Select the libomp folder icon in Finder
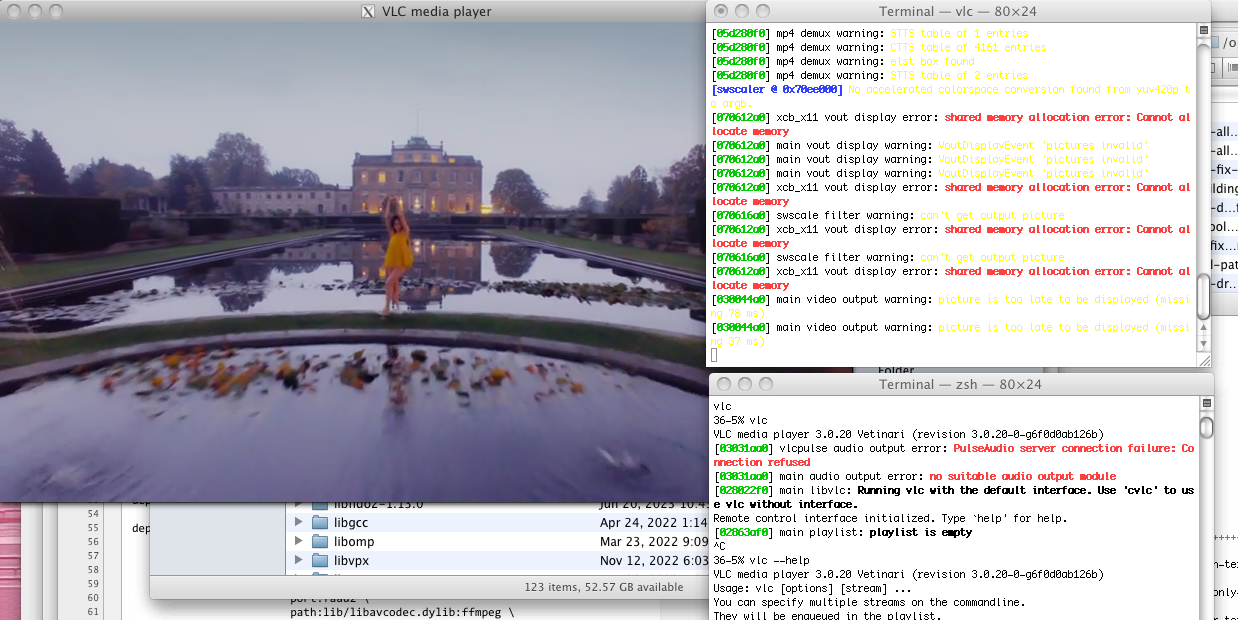The height and width of the screenshot is (620, 1238). click(320, 542)
